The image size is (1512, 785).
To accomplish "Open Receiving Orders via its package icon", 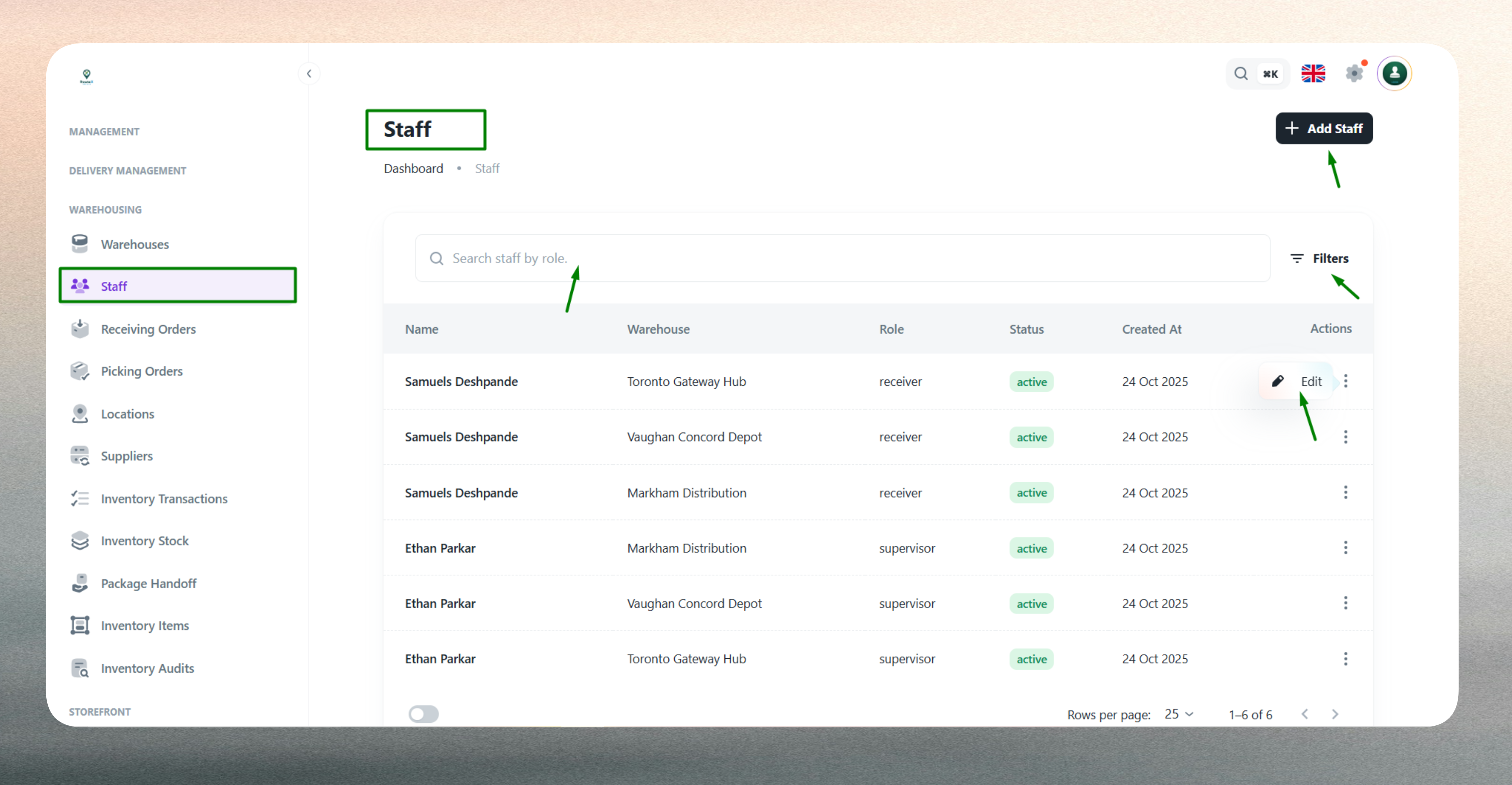I will point(80,329).
